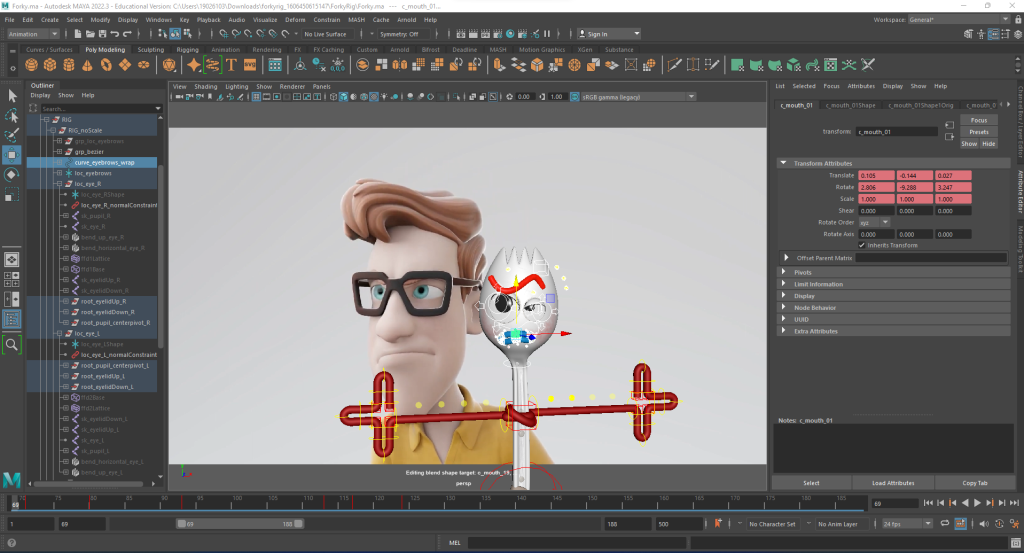
Task: Expand the Extra Attributes section
Action: (x=784, y=331)
